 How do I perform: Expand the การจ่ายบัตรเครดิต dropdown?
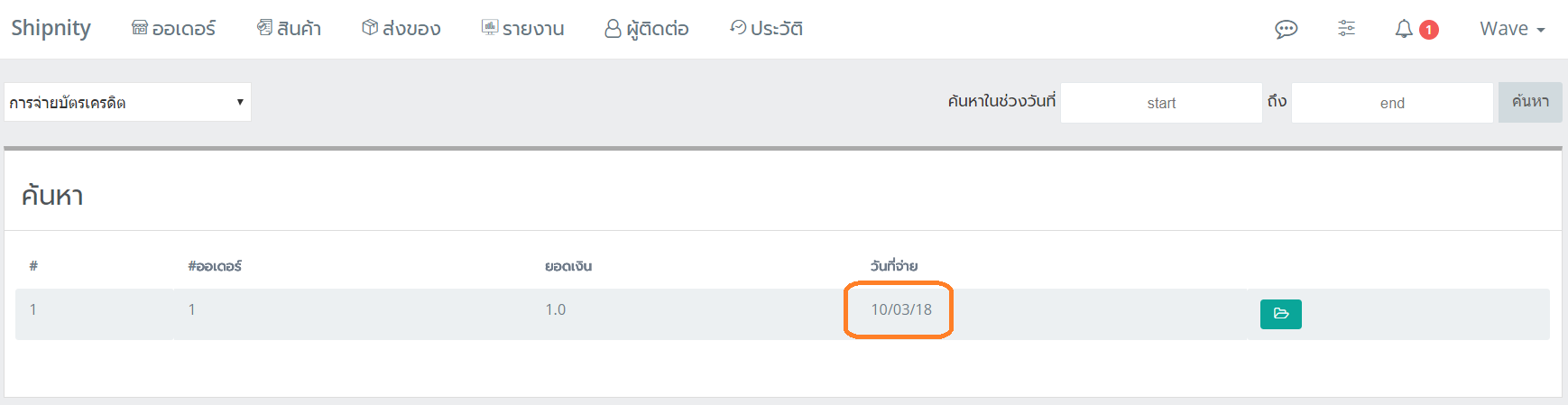(127, 102)
